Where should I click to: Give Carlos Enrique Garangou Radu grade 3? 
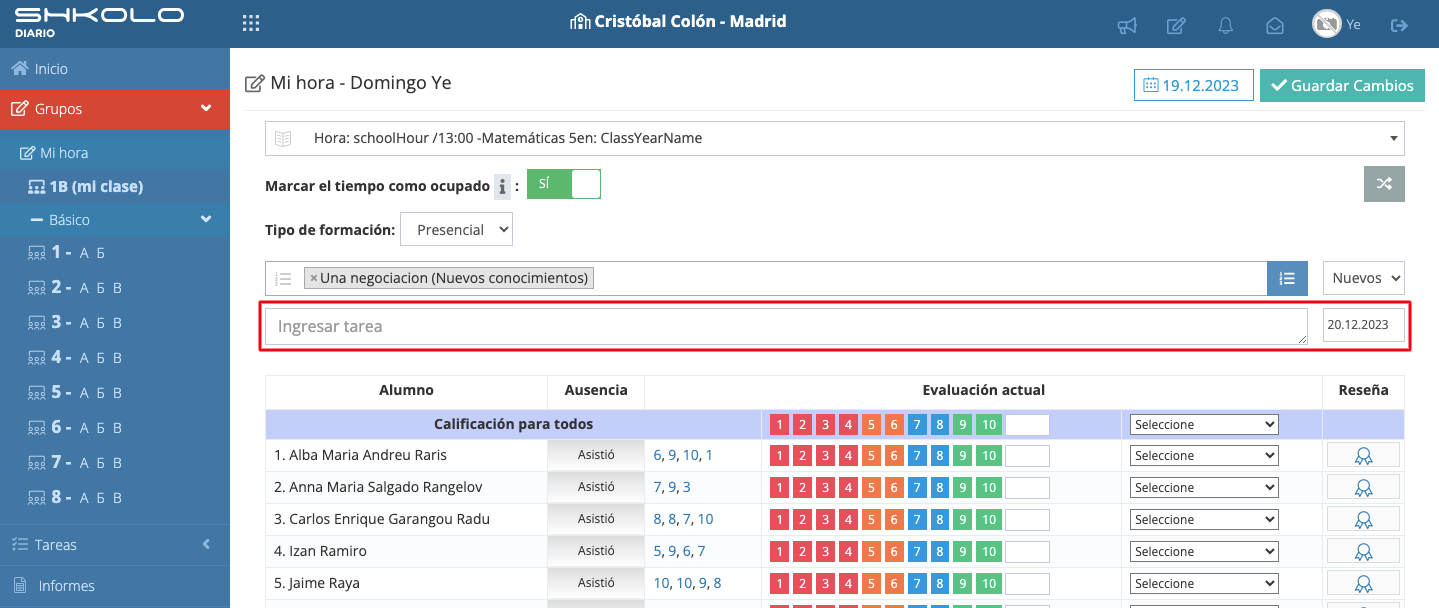[x=825, y=520]
